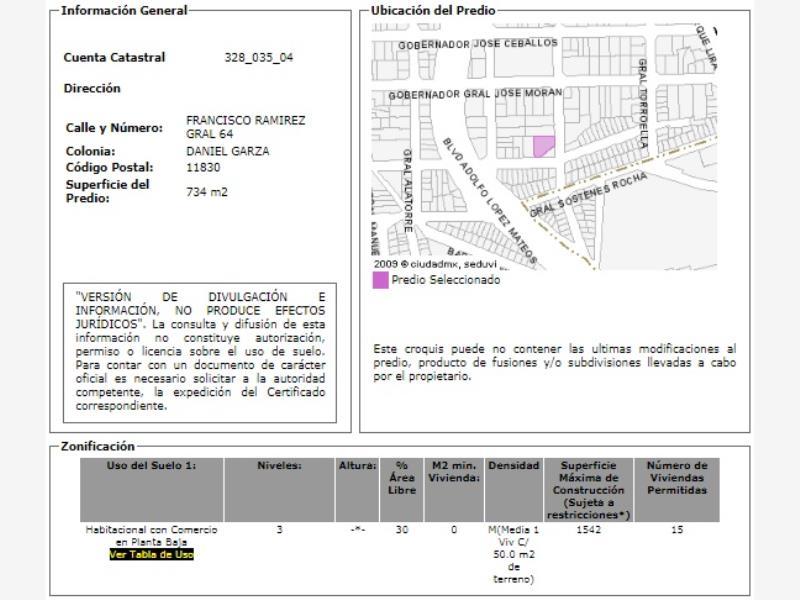Click the 'Este croquis puede no contener' note

(x=554, y=362)
